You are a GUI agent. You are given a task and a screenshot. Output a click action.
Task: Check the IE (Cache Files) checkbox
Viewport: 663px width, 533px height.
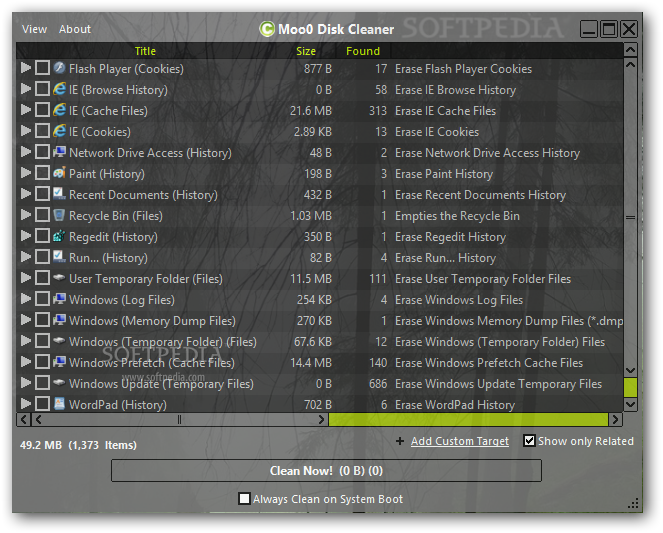point(42,110)
